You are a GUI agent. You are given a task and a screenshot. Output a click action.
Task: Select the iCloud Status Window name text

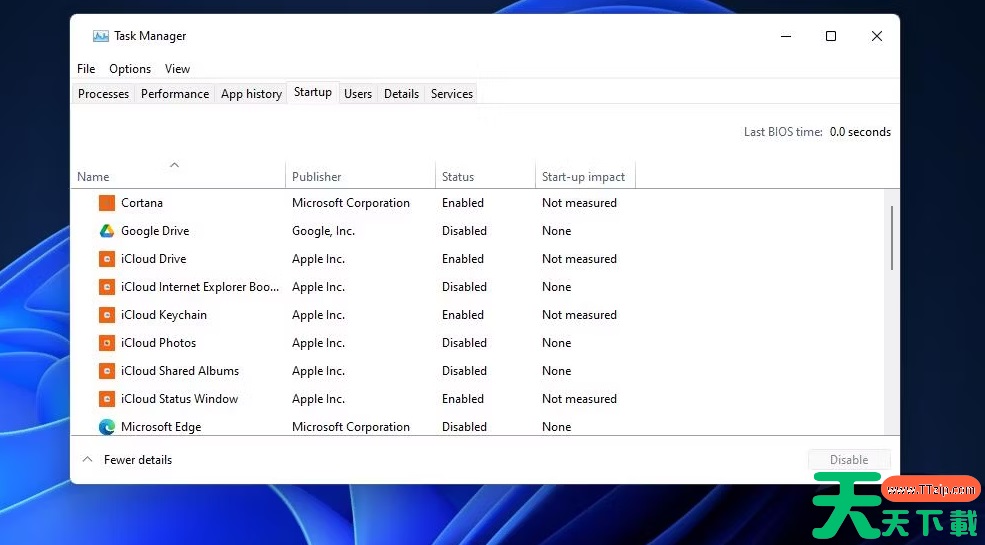pos(180,399)
